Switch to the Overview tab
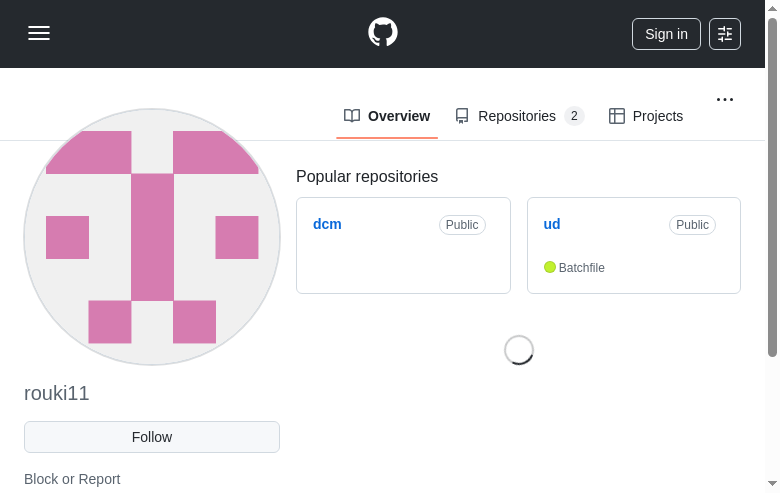This screenshot has width=780, height=493. click(x=398, y=116)
